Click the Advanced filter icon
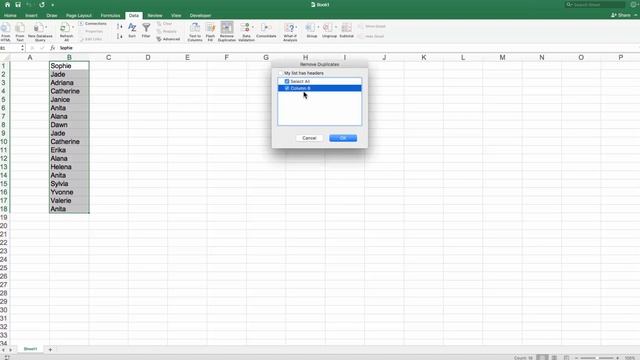This screenshot has height=360, width=640. 168,39
